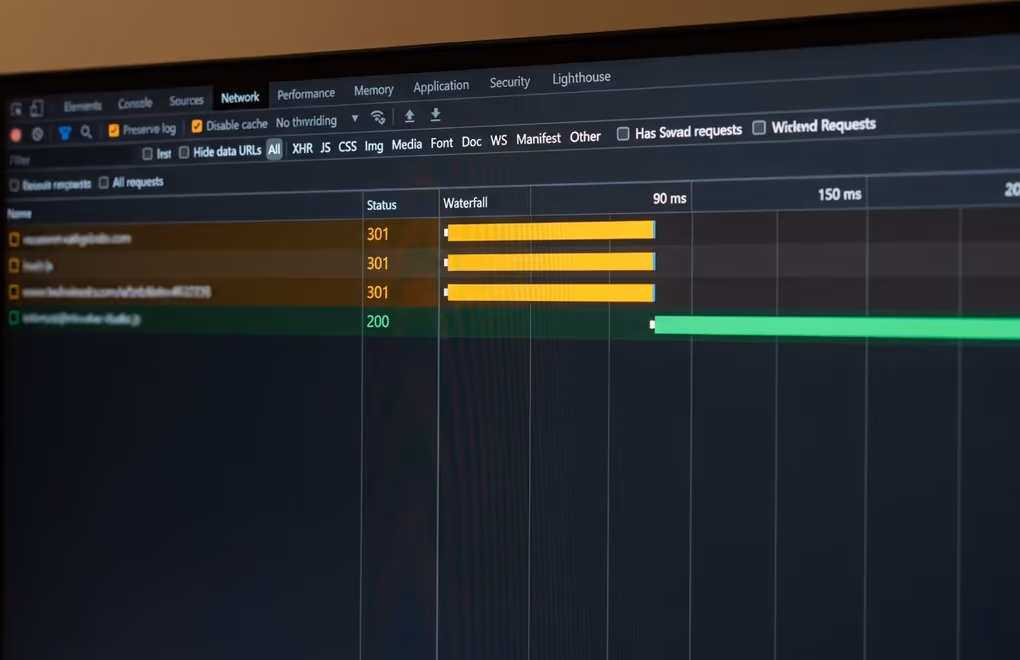Click the red record network log icon
The width and height of the screenshot is (1020, 660).
[16, 135]
